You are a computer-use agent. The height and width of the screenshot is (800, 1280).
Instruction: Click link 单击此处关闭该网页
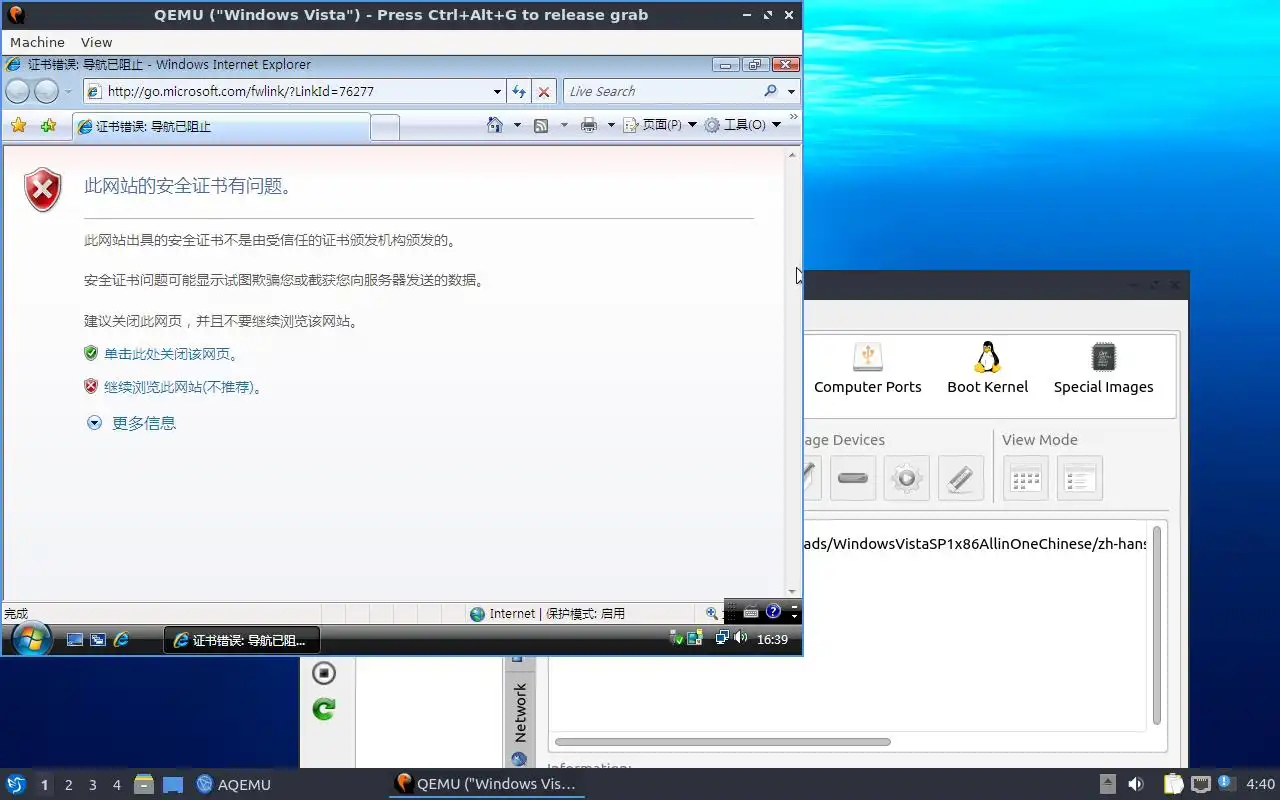click(x=171, y=354)
